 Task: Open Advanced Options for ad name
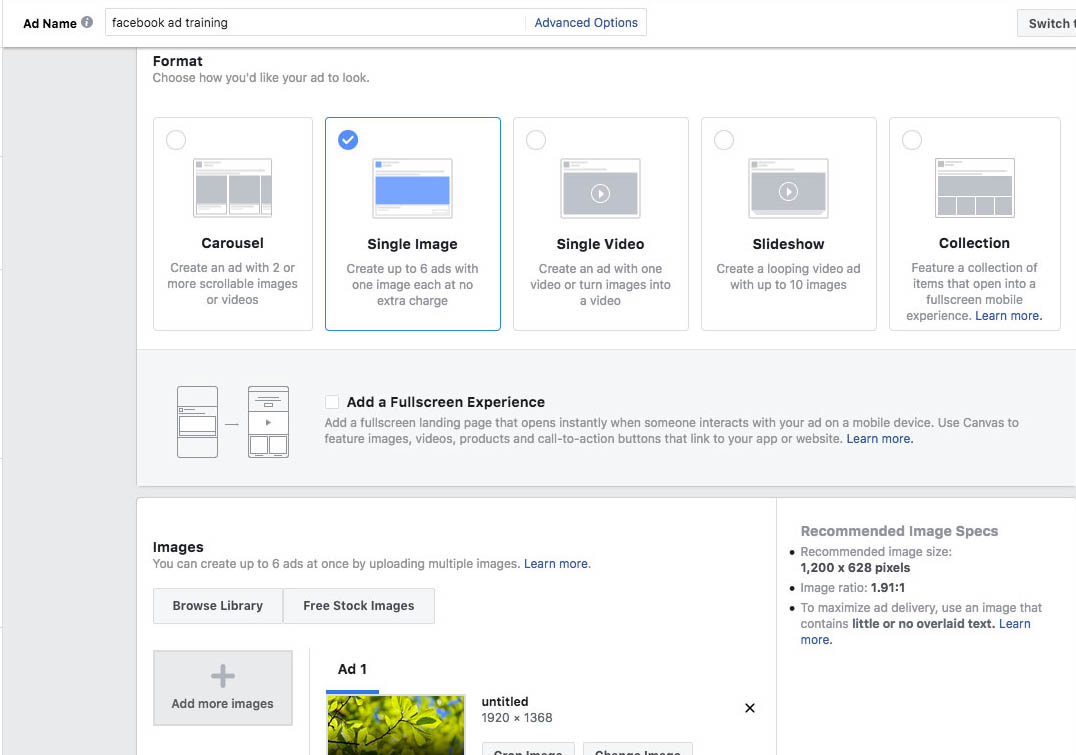coord(586,22)
